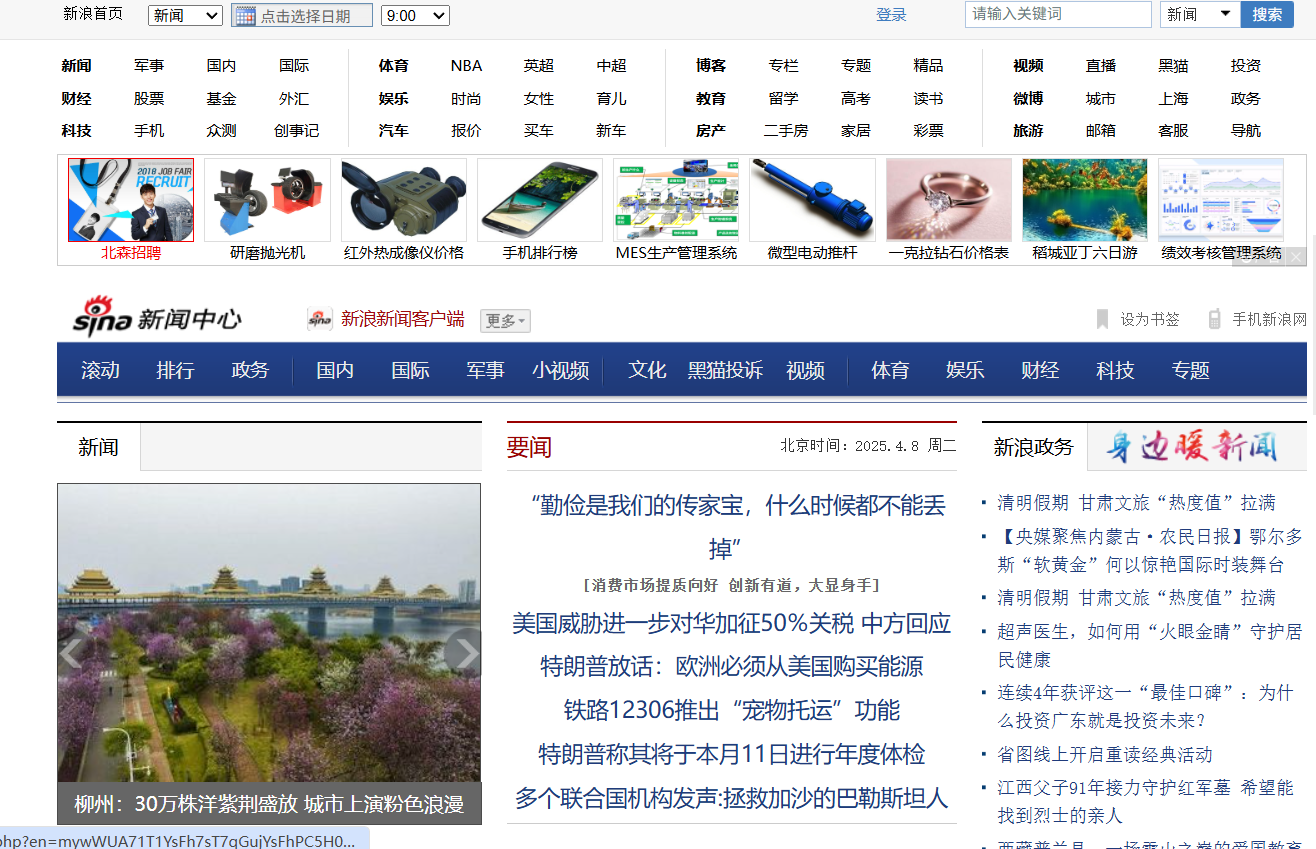
Task: Show the previous slide with left arrow
Action: click(x=72, y=653)
